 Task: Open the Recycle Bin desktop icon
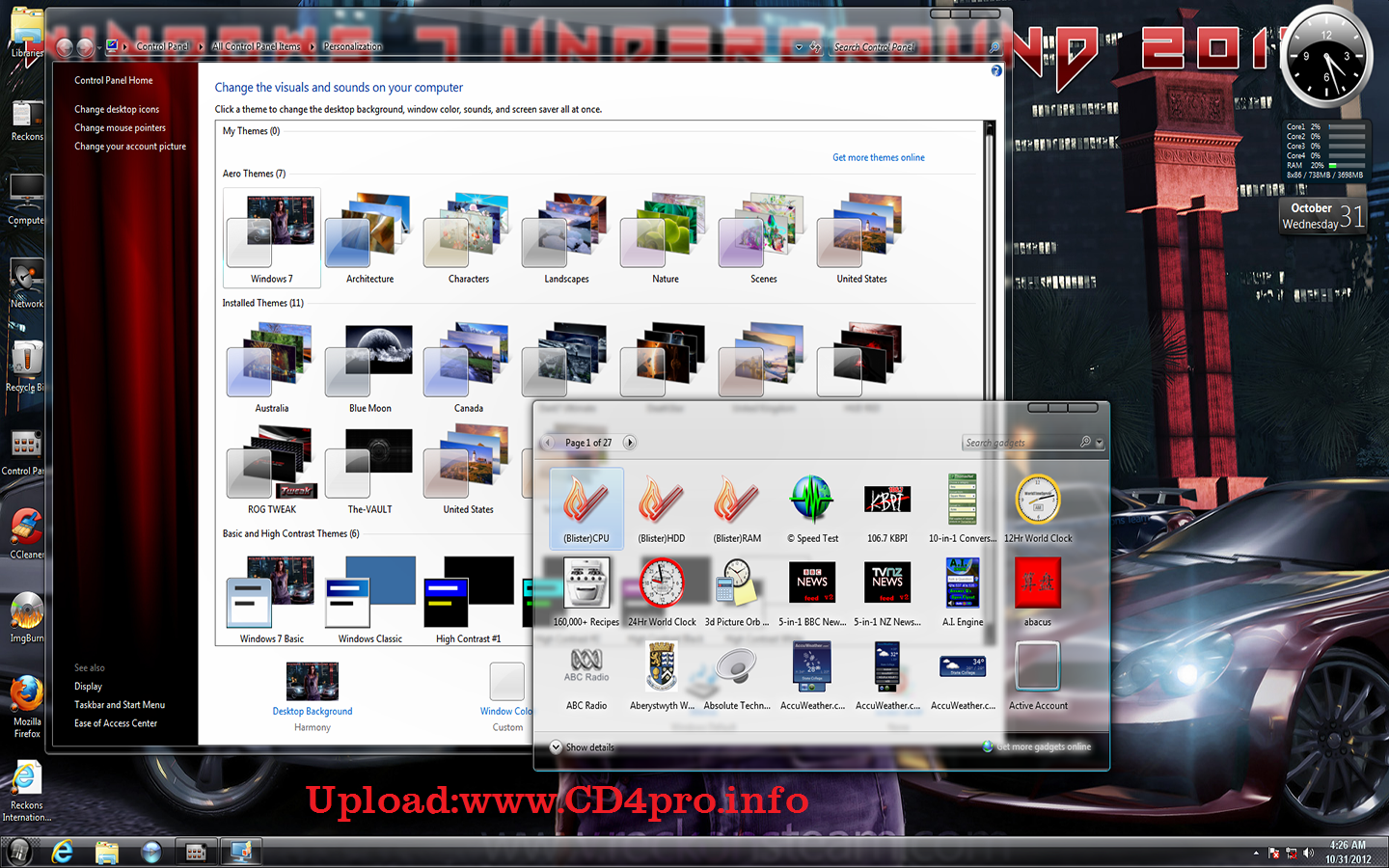pyautogui.click(x=26, y=366)
